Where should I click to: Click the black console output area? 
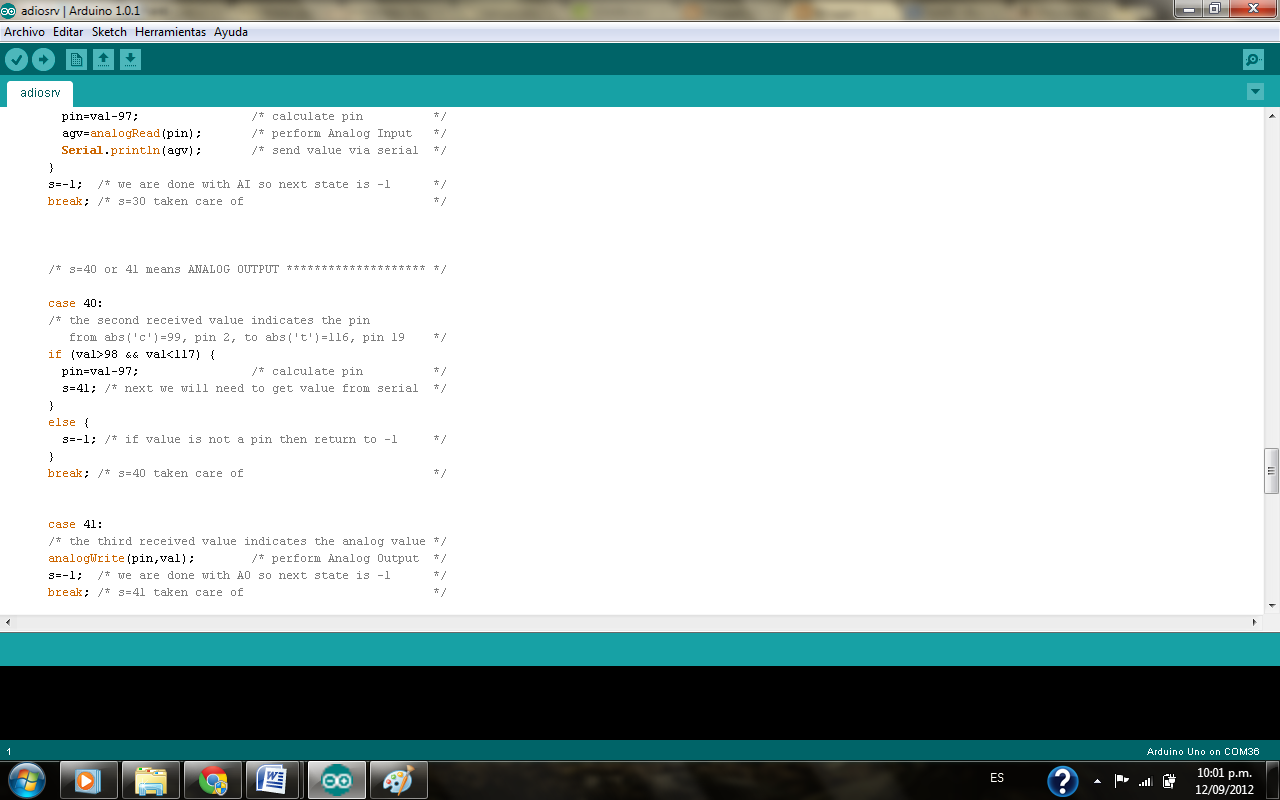(640, 703)
